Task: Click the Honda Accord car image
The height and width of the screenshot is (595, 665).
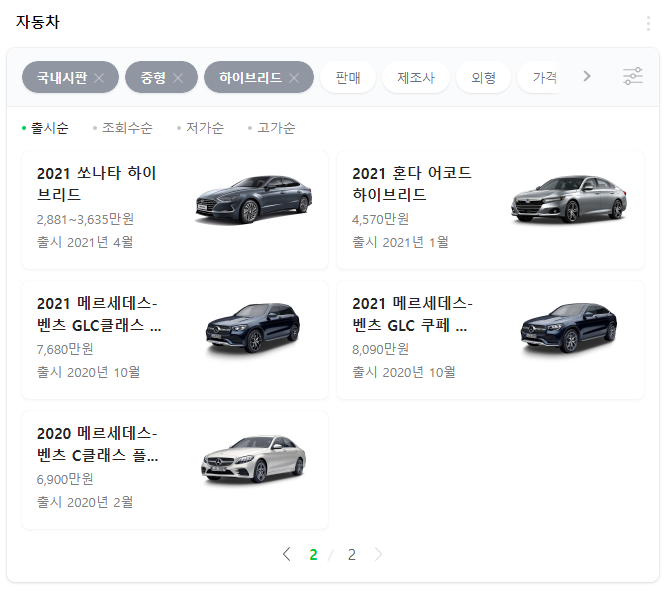Action: pyautogui.click(x=569, y=199)
